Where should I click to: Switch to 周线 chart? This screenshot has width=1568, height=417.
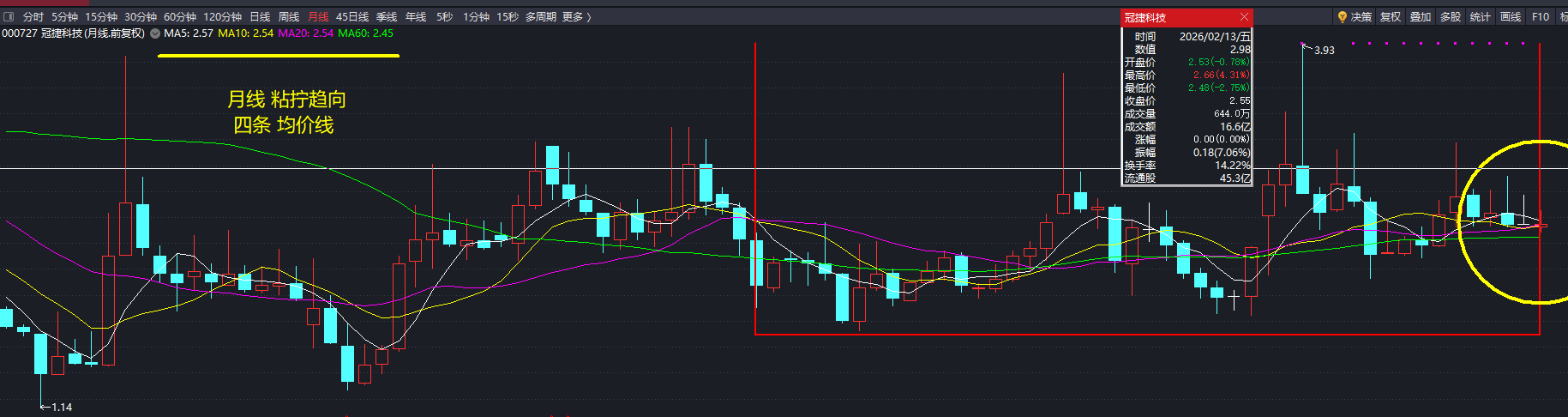tap(289, 16)
